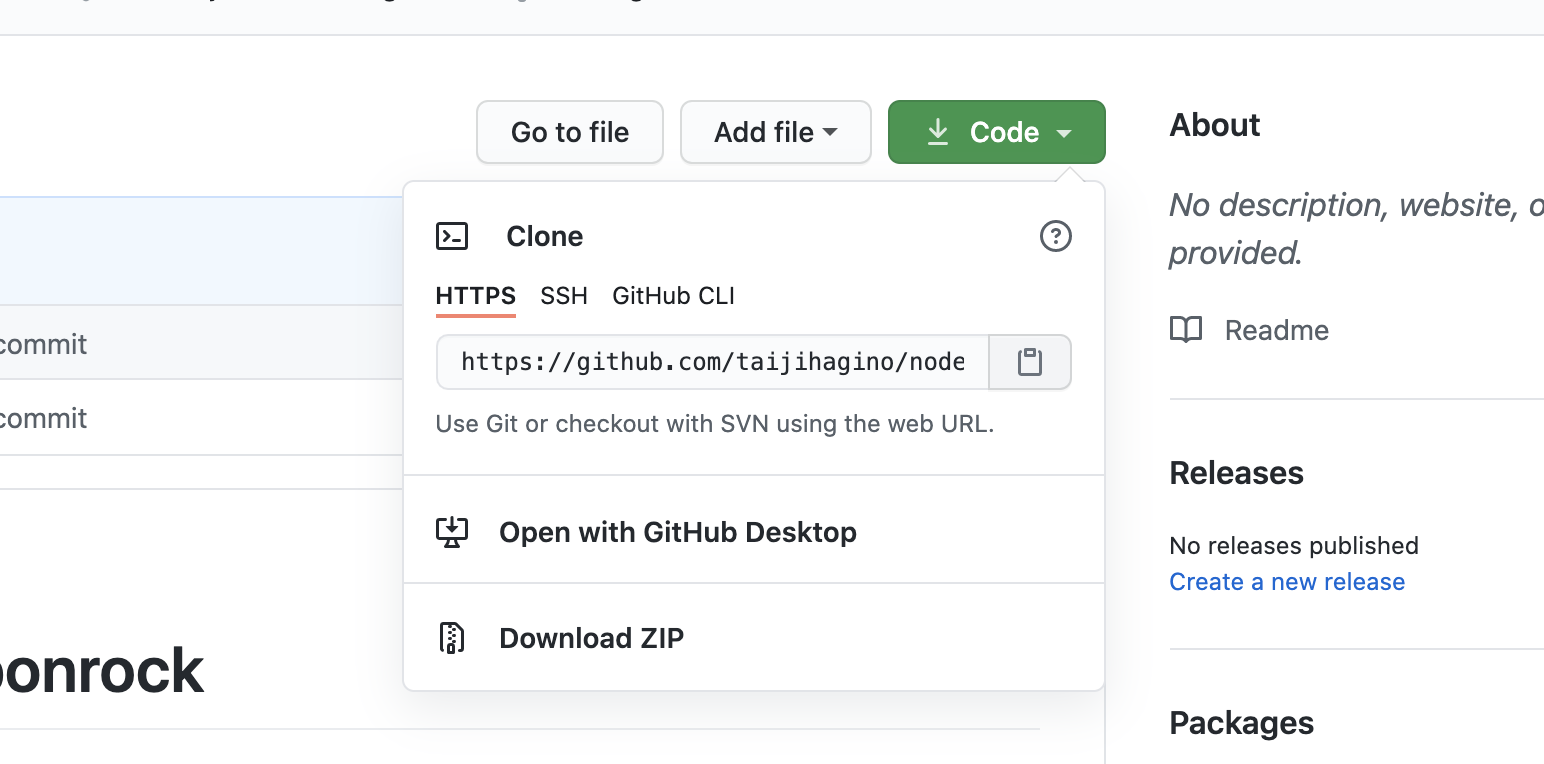1544x764 pixels.
Task: Open clone help question mark icon
Action: click(1056, 236)
